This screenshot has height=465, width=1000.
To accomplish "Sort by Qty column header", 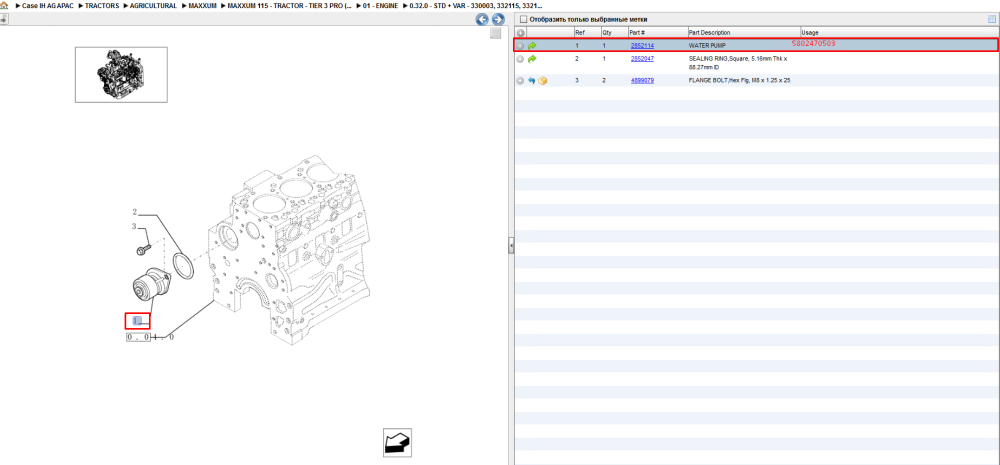I will (x=614, y=33).
